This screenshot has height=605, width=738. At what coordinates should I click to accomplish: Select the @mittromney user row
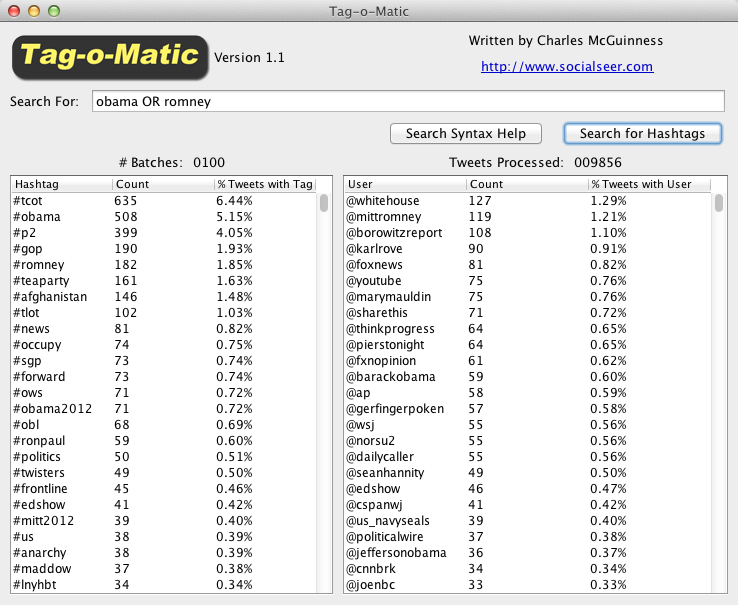(528, 217)
